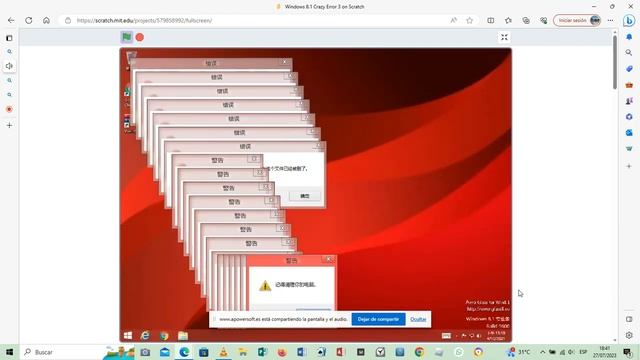The height and width of the screenshot is (360, 640).
Task: Open the Favorites list toolbar icon
Action: pos(508,20)
